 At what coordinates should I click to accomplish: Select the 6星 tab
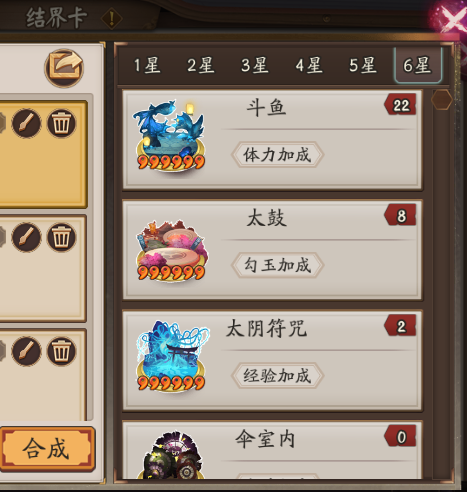(x=418, y=65)
